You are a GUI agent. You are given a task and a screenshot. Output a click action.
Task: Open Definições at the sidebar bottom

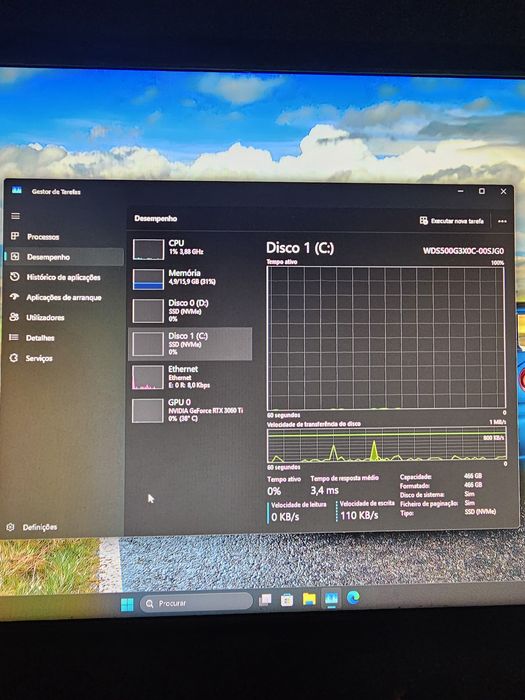pyautogui.click(x=40, y=527)
